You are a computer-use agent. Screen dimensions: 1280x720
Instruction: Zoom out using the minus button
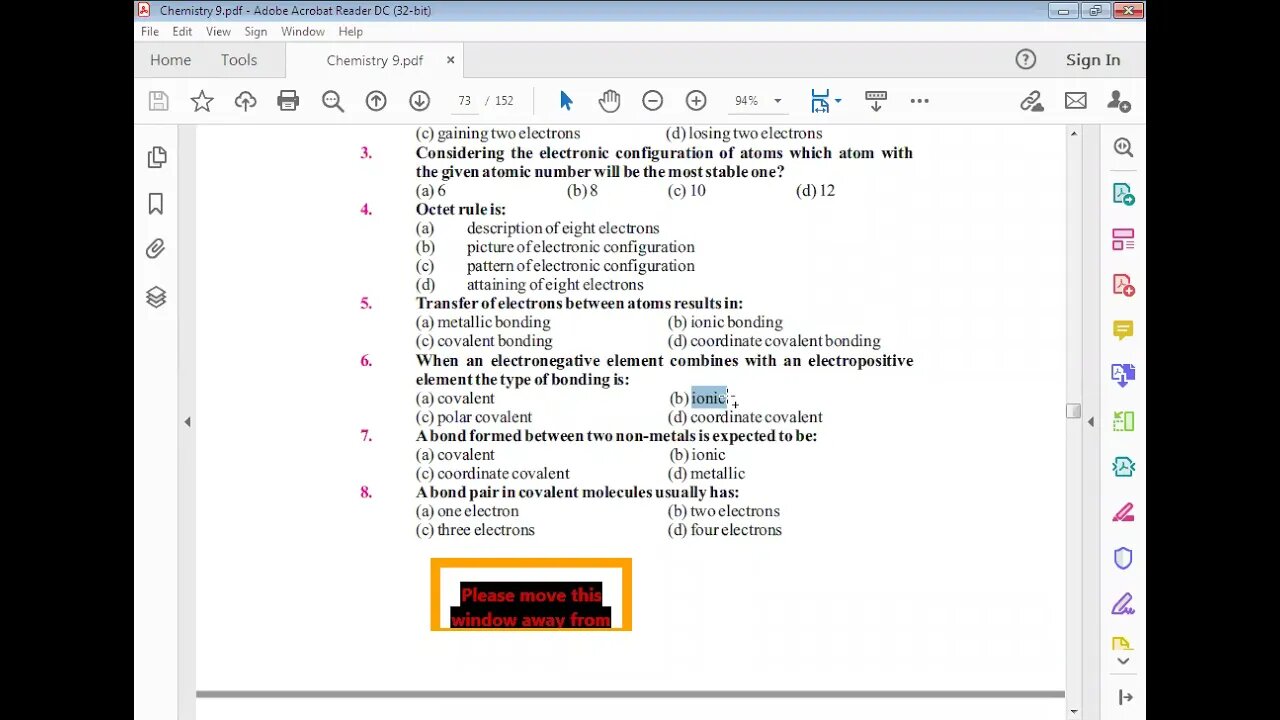click(x=652, y=101)
